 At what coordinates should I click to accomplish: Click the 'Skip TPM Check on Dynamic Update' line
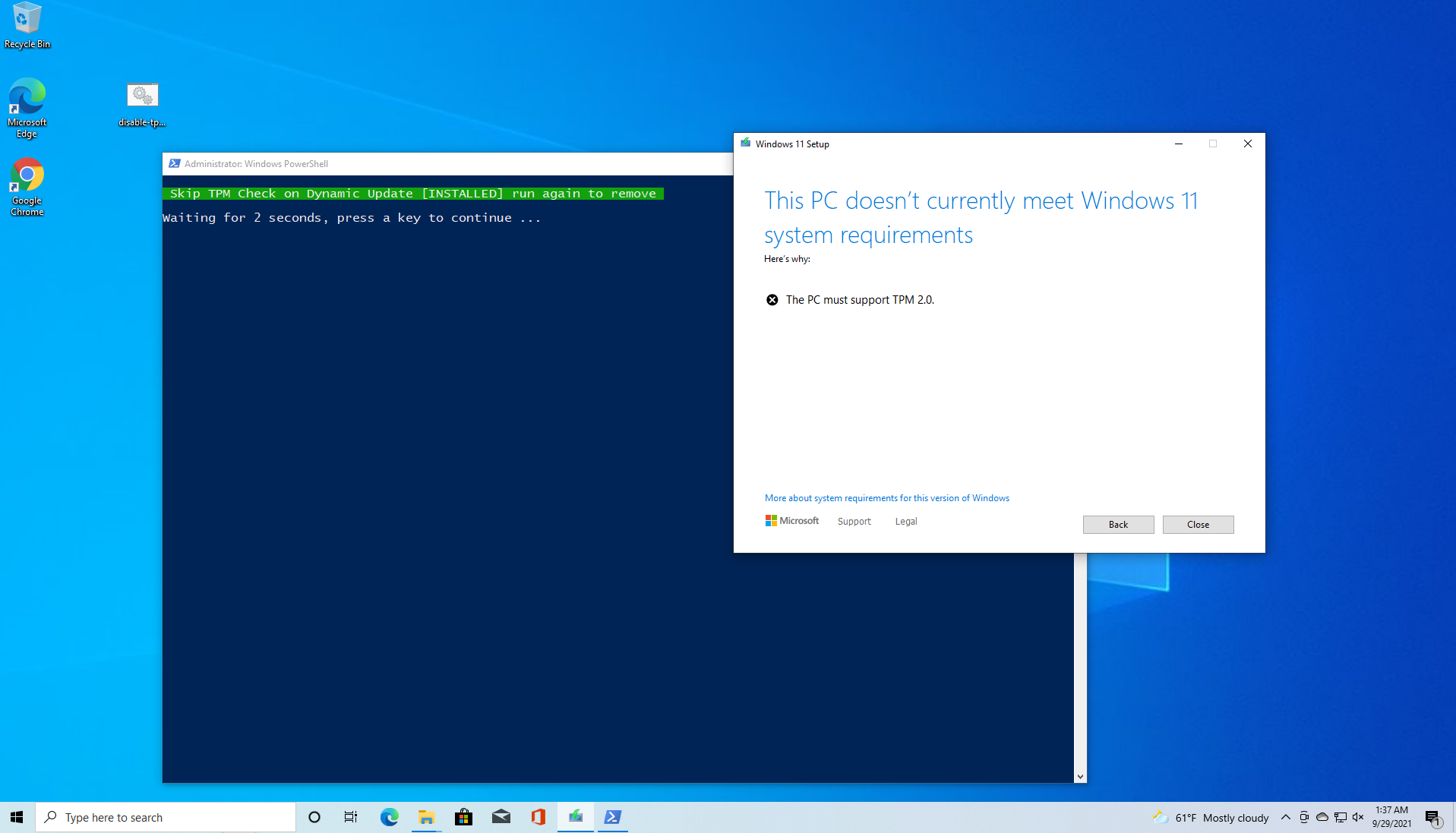coord(413,194)
